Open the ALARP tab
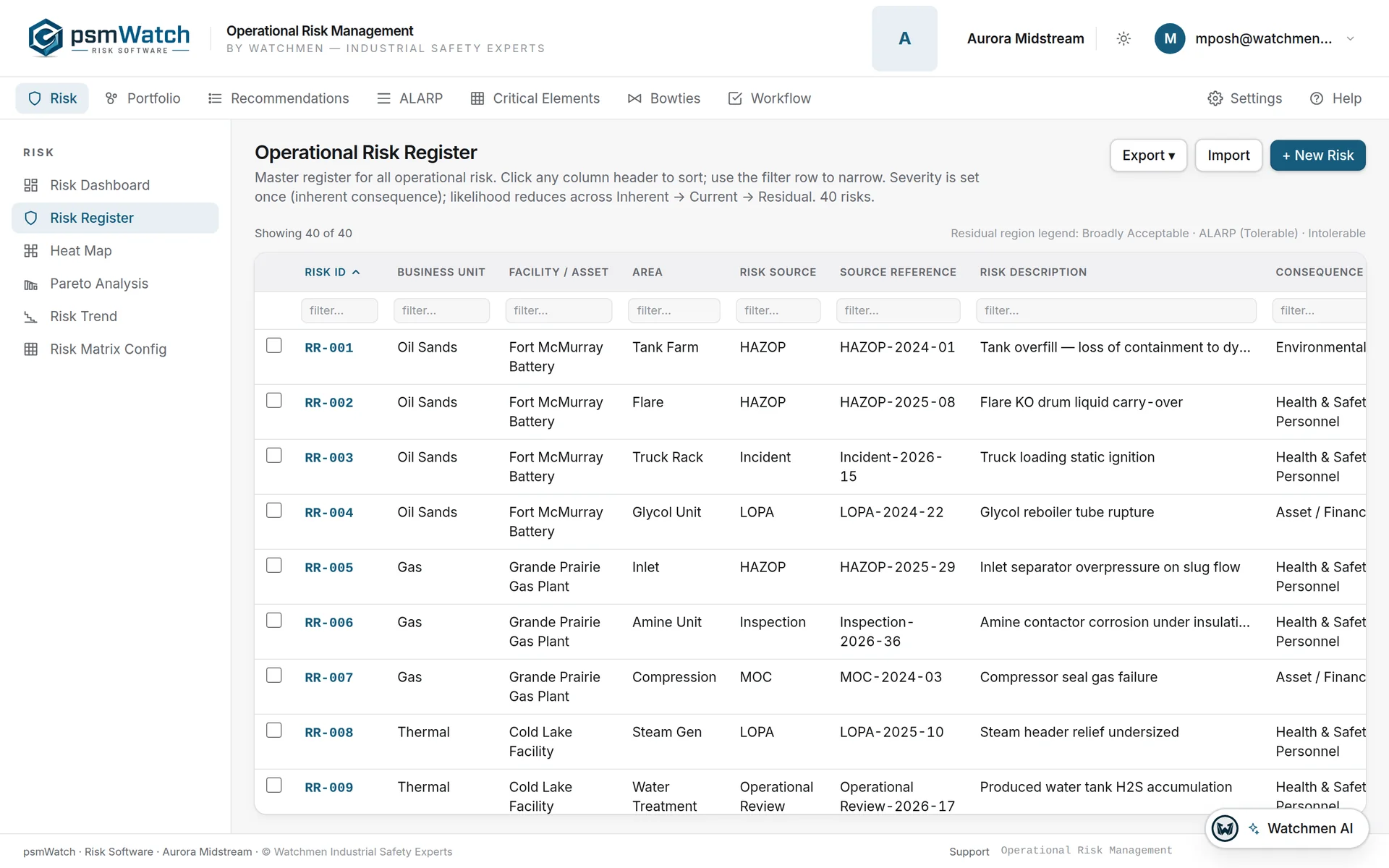 pyautogui.click(x=409, y=98)
